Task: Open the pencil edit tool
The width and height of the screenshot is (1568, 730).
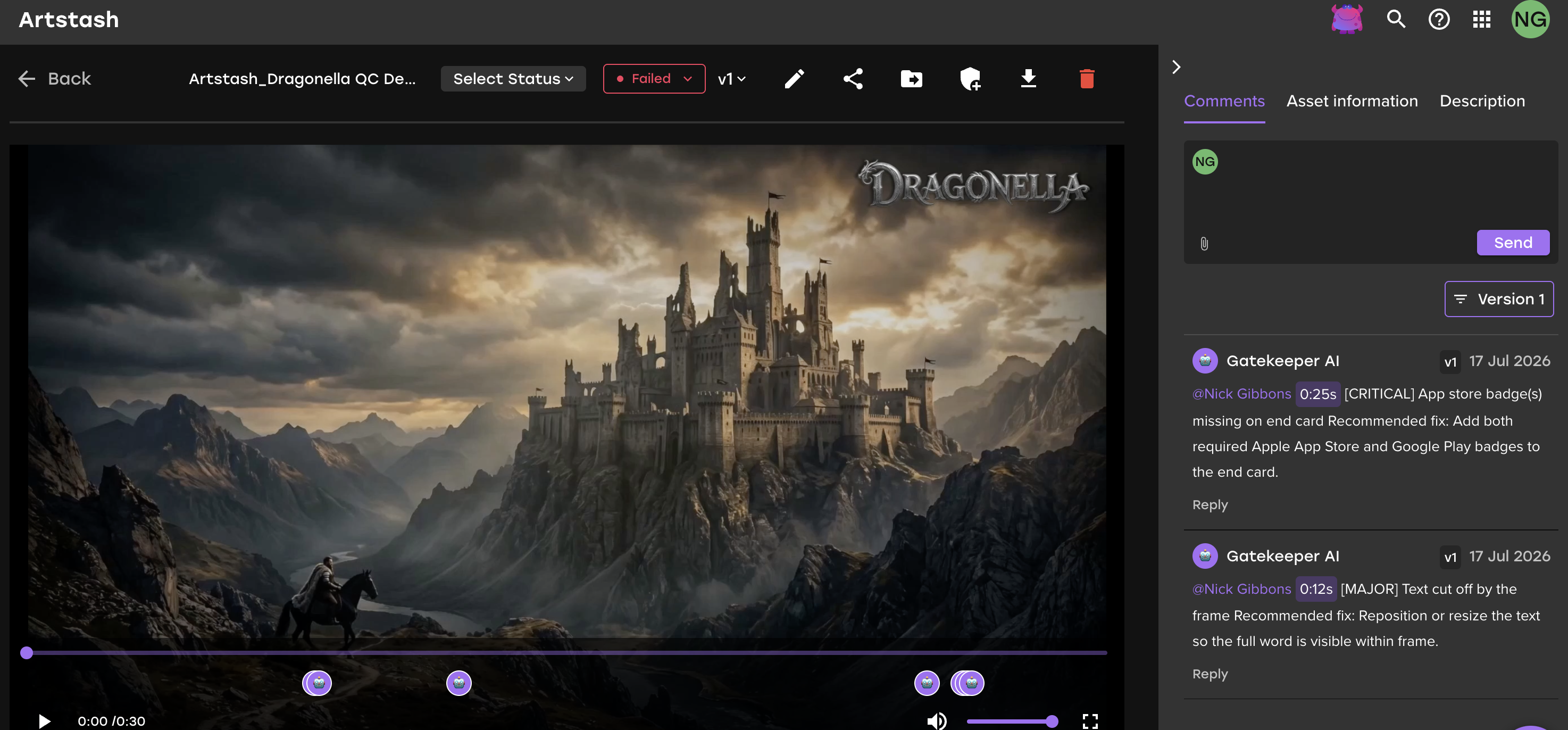Action: (794, 79)
